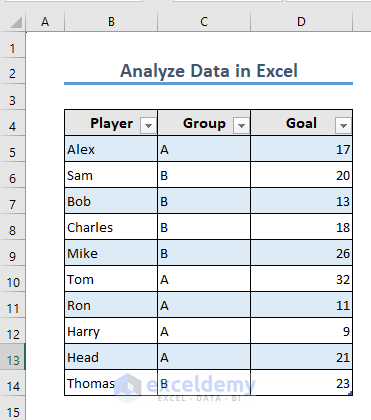This screenshot has height=420, width=371.
Task: Select column D header
Action: pos(301,22)
